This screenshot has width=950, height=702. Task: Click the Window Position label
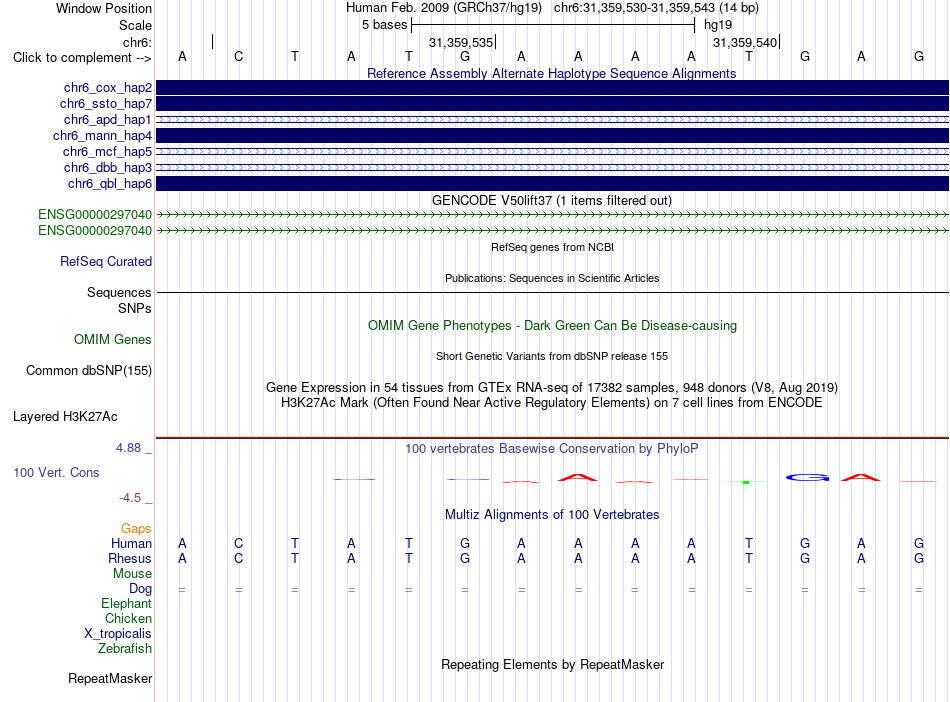104,8
